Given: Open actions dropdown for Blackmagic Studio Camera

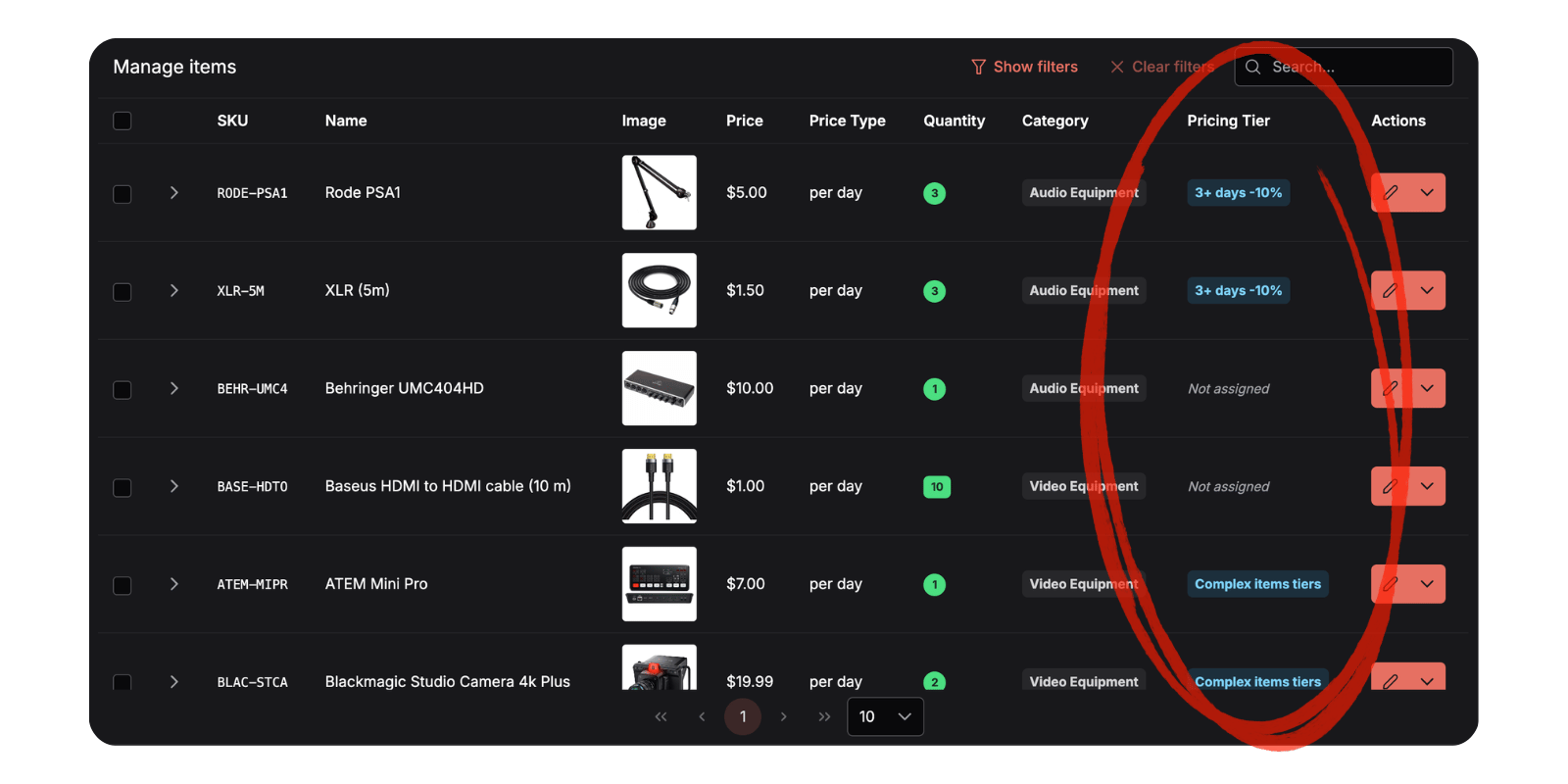Looking at the screenshot, I should [x=1427, y=677].
